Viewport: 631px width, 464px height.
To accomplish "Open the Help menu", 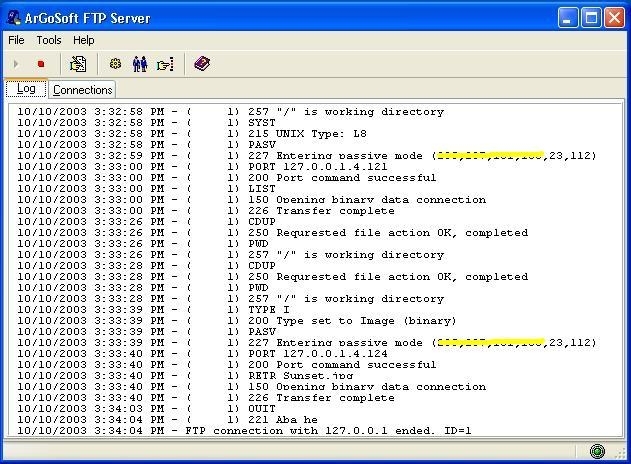I will click(x=84, y=40).
